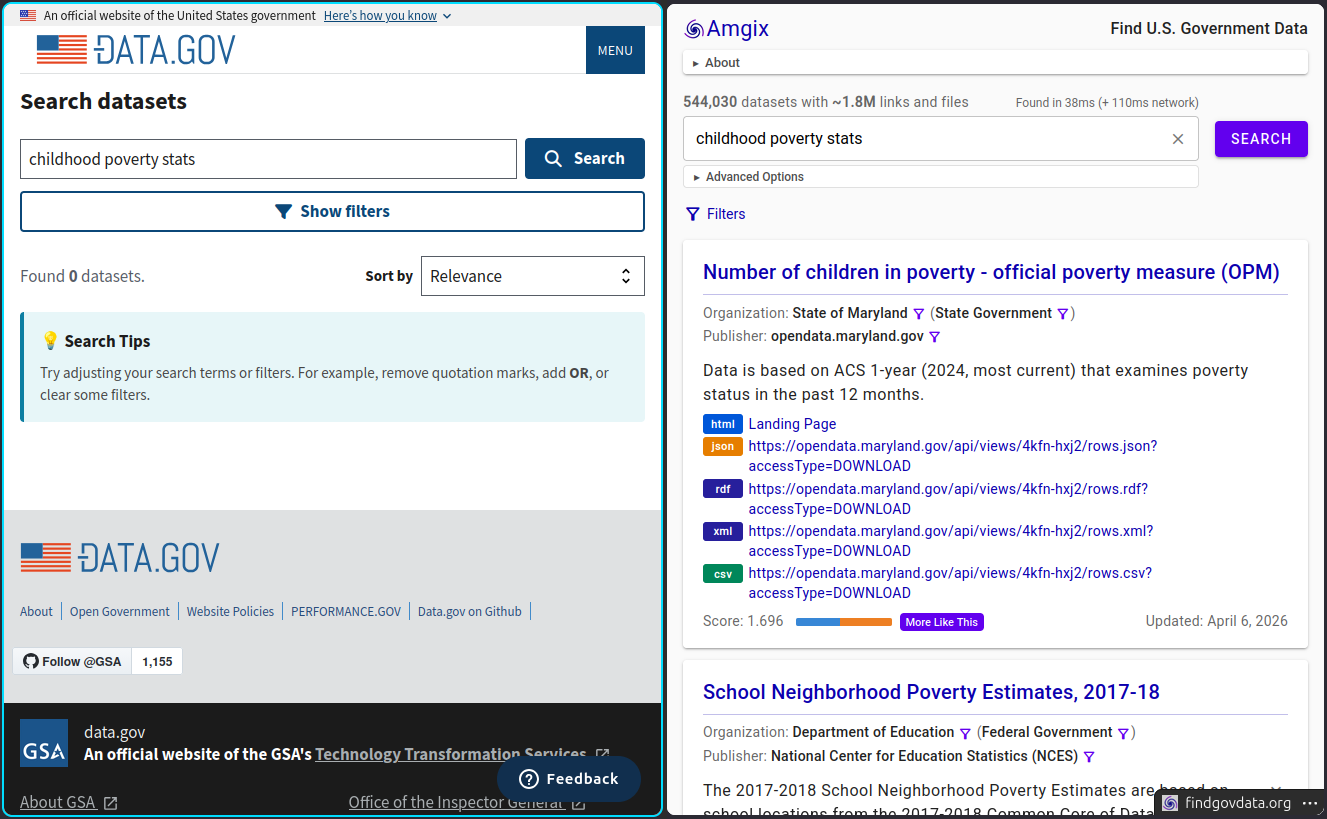Screen dimensions: 1327x819
Task: Expand 'Here's how you know' banner
Action: pyautogui.click(x=387, y=16)
